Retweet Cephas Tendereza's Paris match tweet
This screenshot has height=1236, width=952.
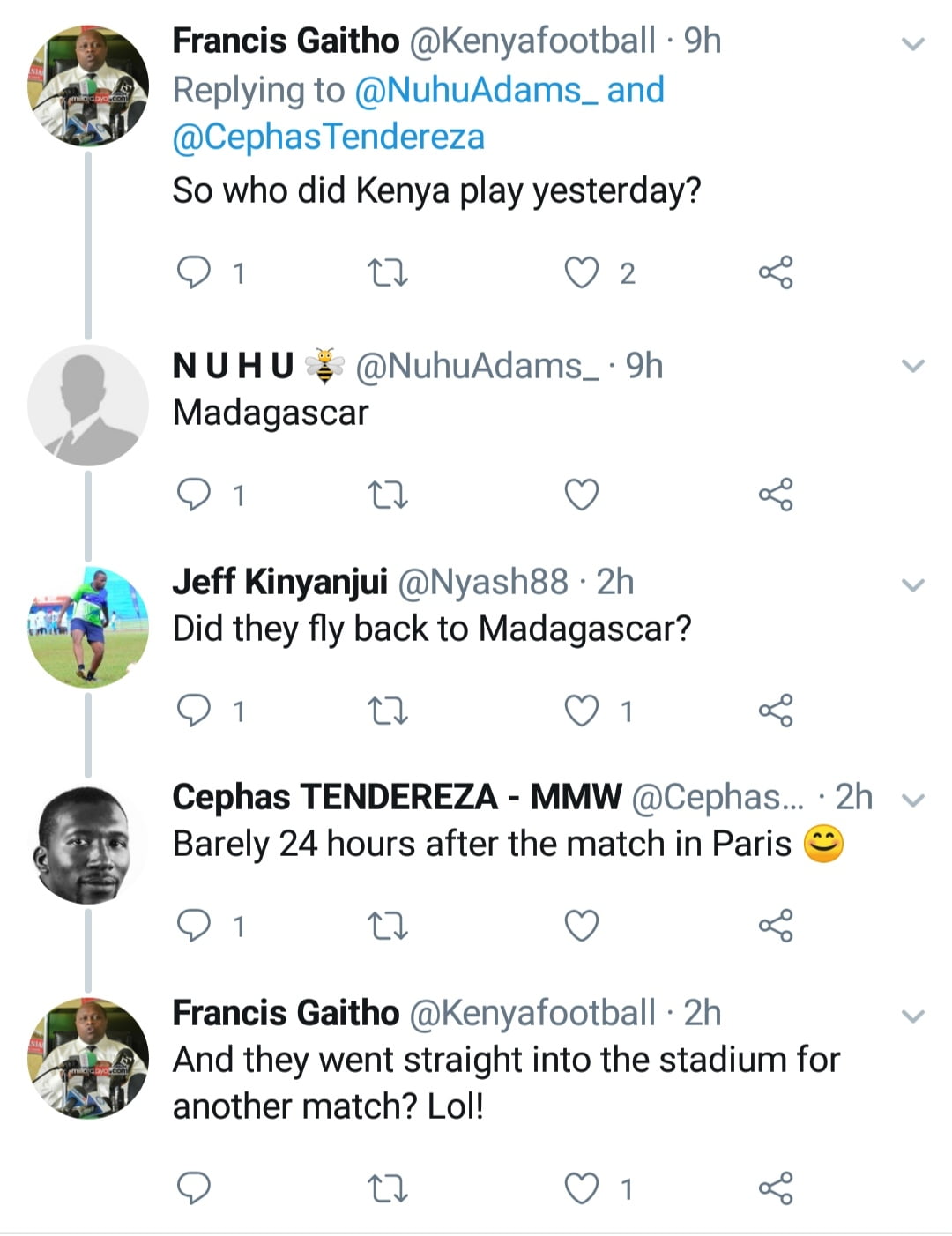click(387, 927)
